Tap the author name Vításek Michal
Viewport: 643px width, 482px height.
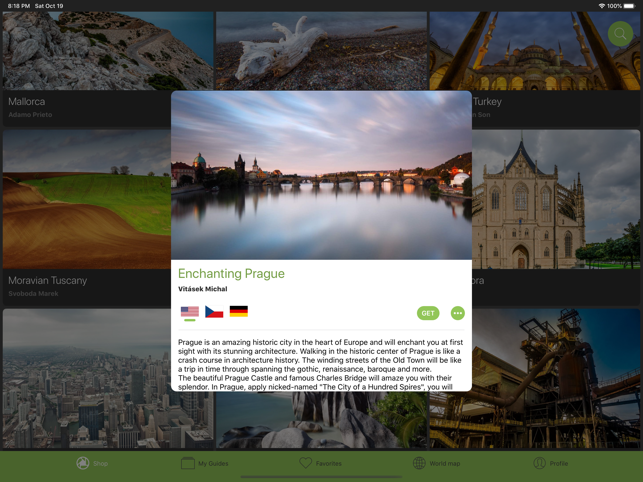tap(203, 289)
